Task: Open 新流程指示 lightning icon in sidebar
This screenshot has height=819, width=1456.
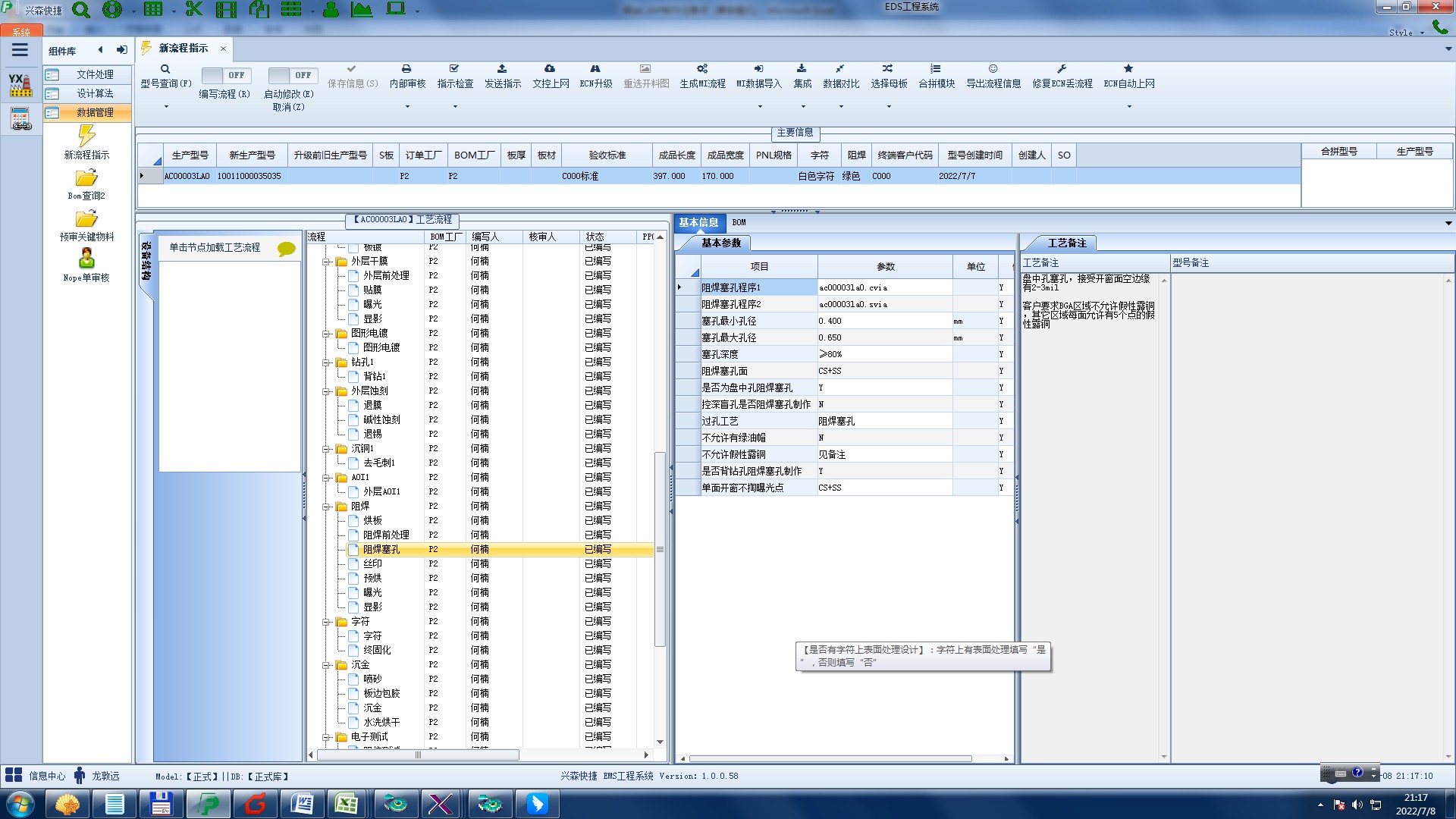Action: pos(86,136)
